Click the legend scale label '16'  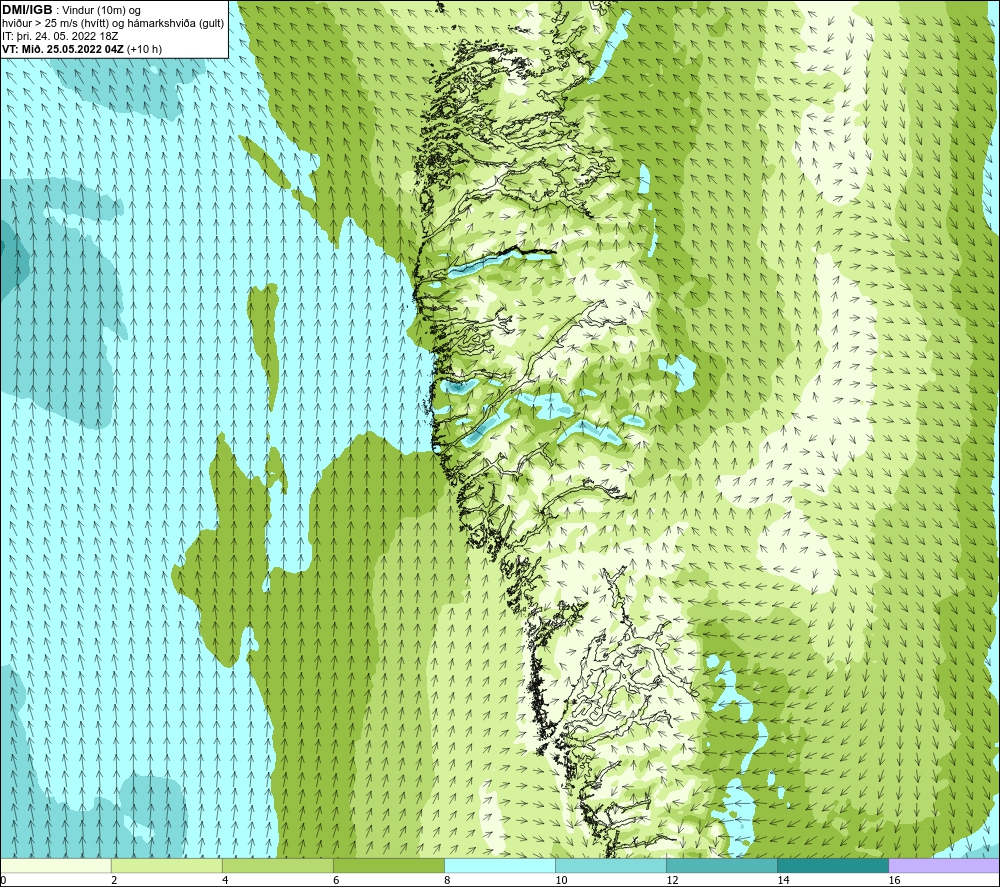(x=893, y=881)
